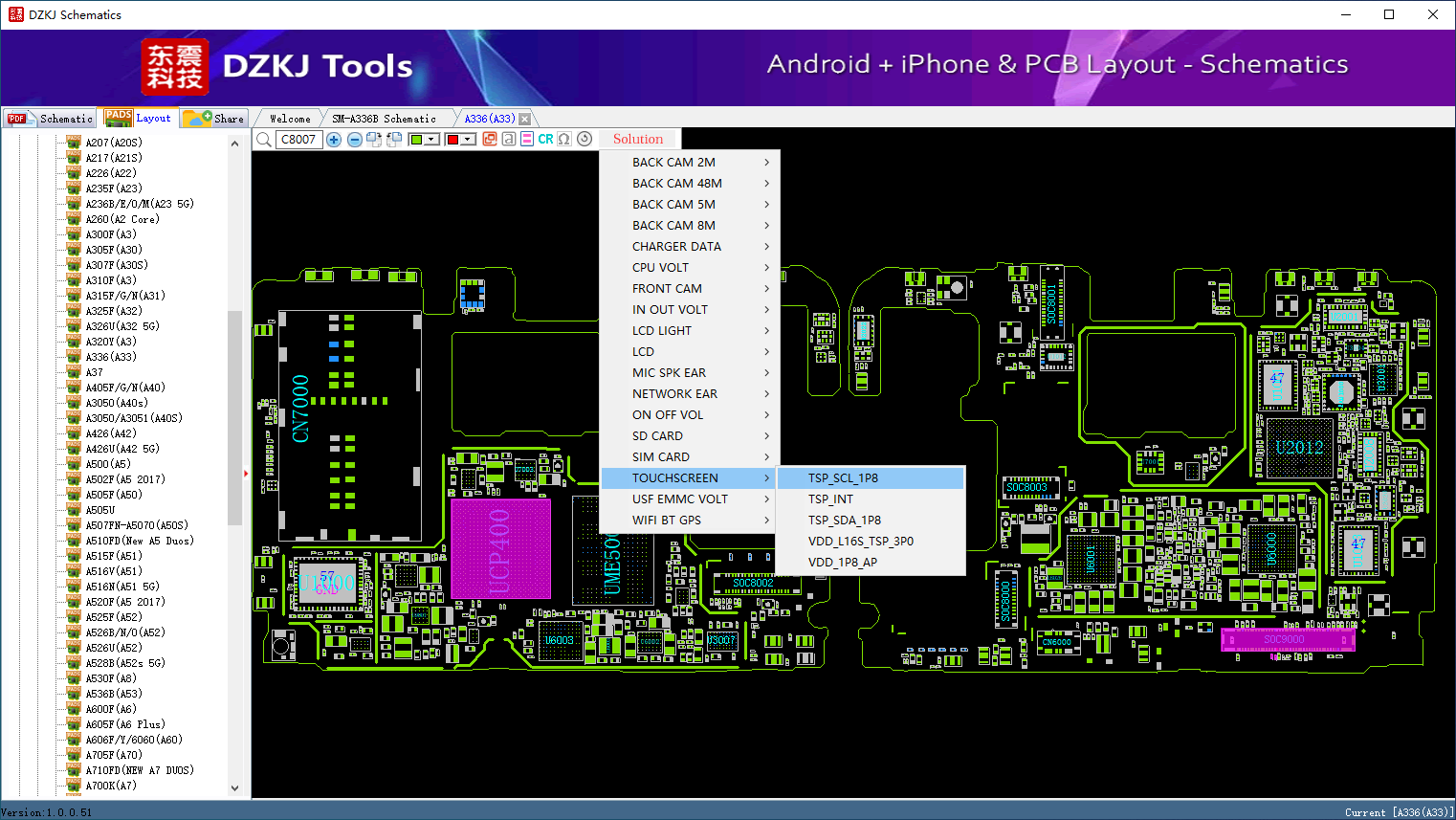Click the PADS icon beside A705F(A70)
The height and width of the screenshot is (820, 1456).
[74, 754]
